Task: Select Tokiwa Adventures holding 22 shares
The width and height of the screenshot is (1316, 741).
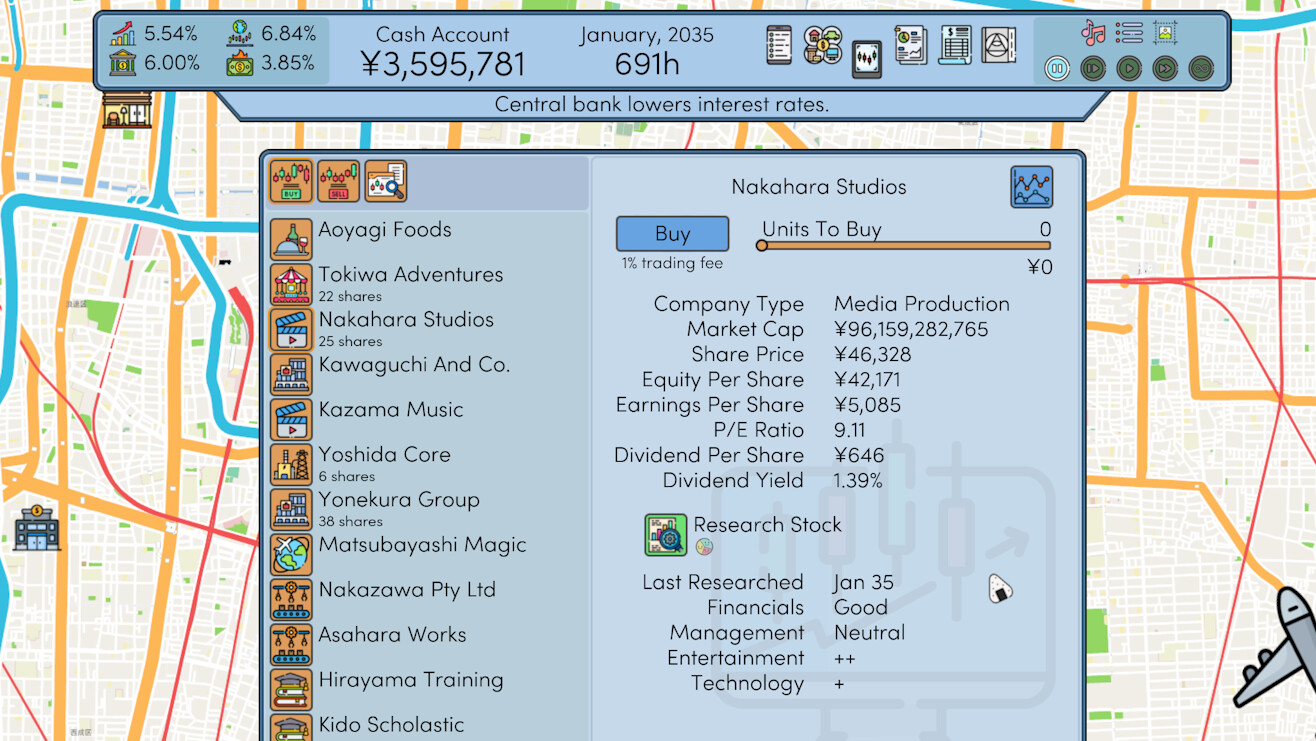Action: tap(410, 282)
